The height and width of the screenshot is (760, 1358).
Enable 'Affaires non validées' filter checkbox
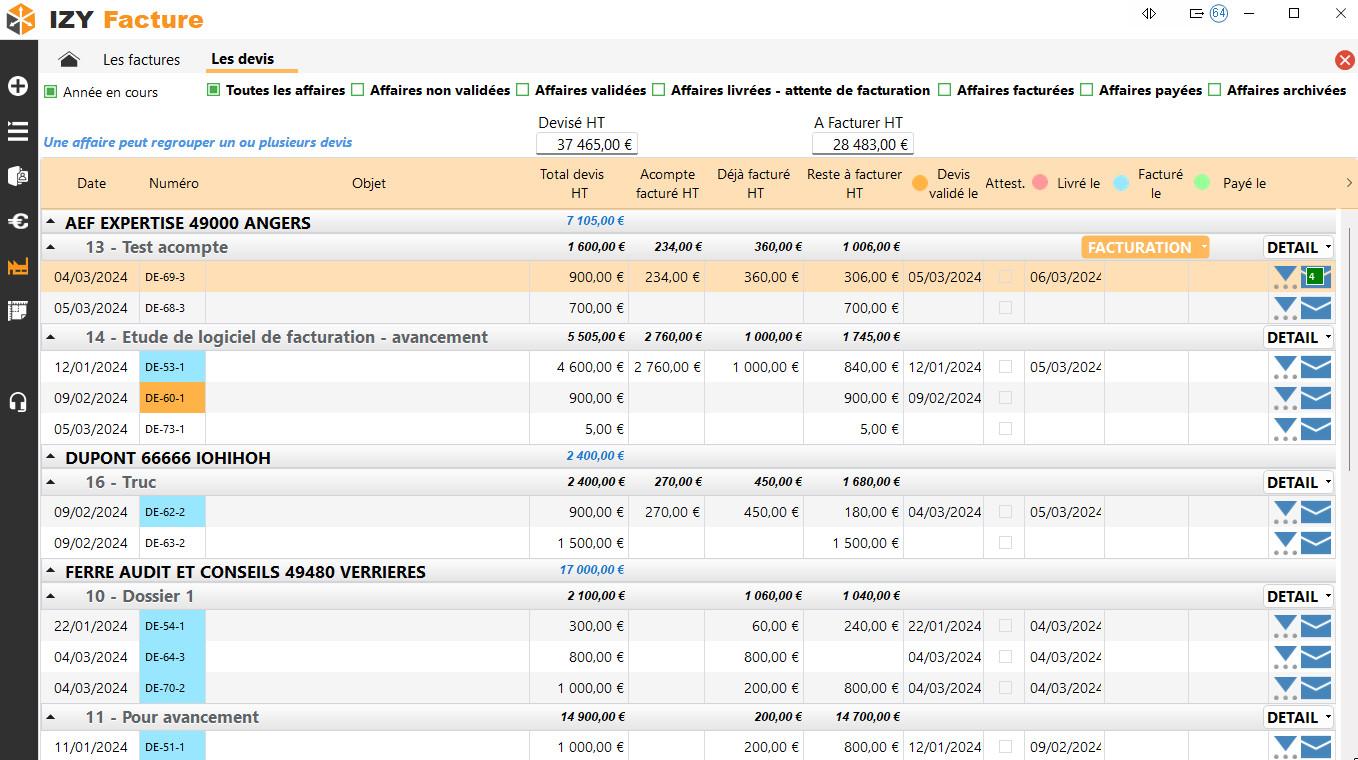pyautogui.click(x=358, y=90)
